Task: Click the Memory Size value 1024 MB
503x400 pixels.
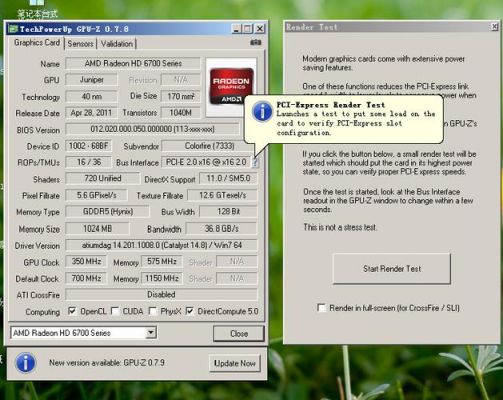Action: coord(97,229)
